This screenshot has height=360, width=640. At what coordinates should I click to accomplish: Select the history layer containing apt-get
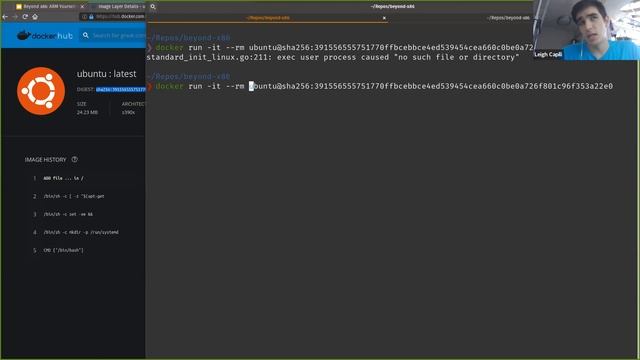pyautogui.click(x=74, y=196)
